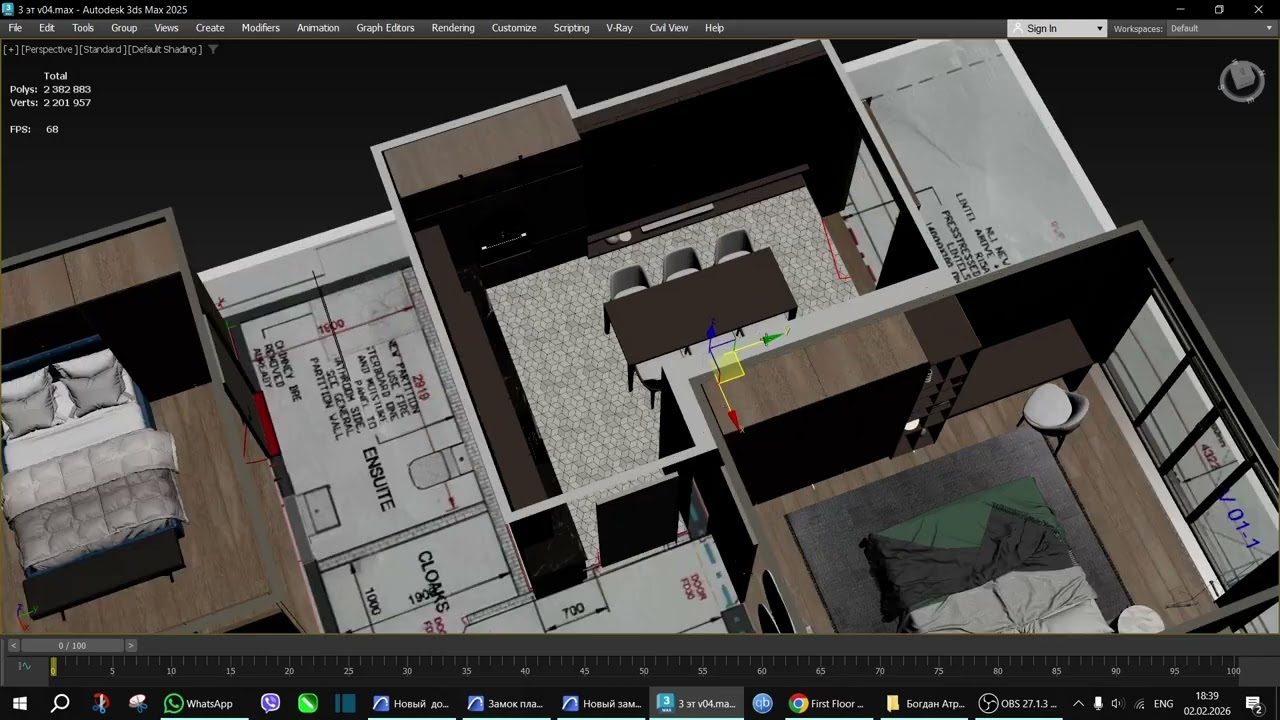Open the Mini Curve Editor toggle icon
This screenshot has width=1280, height=720.
[x=24, y=666]
